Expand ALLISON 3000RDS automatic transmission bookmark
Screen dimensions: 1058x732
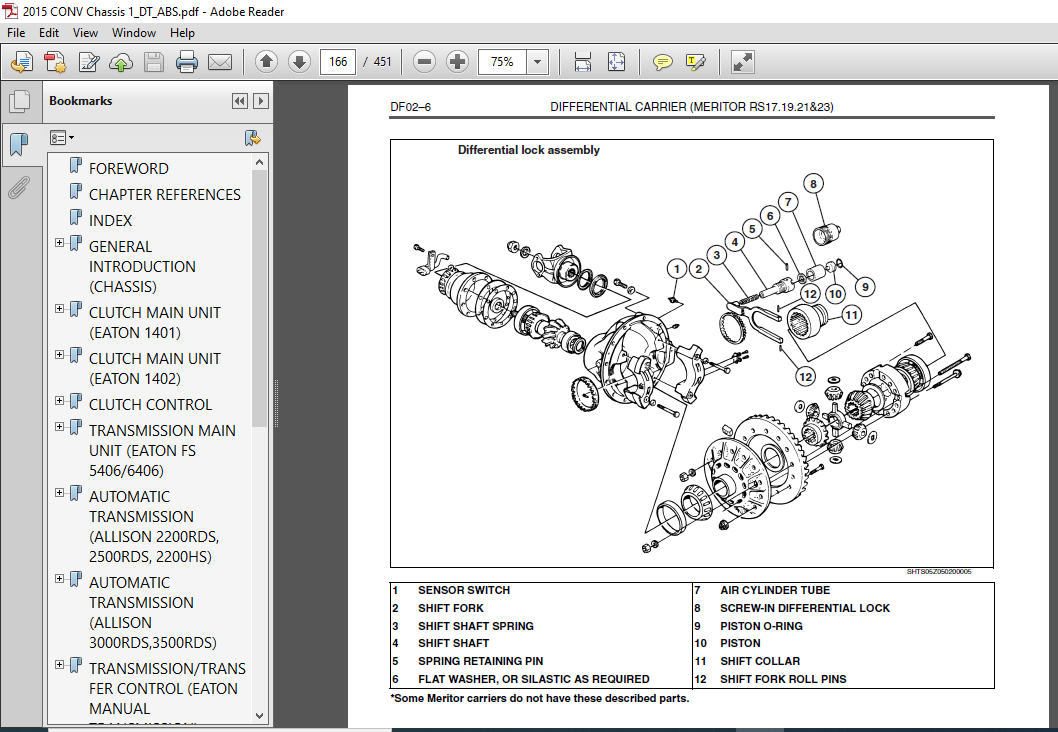[59, 578]
